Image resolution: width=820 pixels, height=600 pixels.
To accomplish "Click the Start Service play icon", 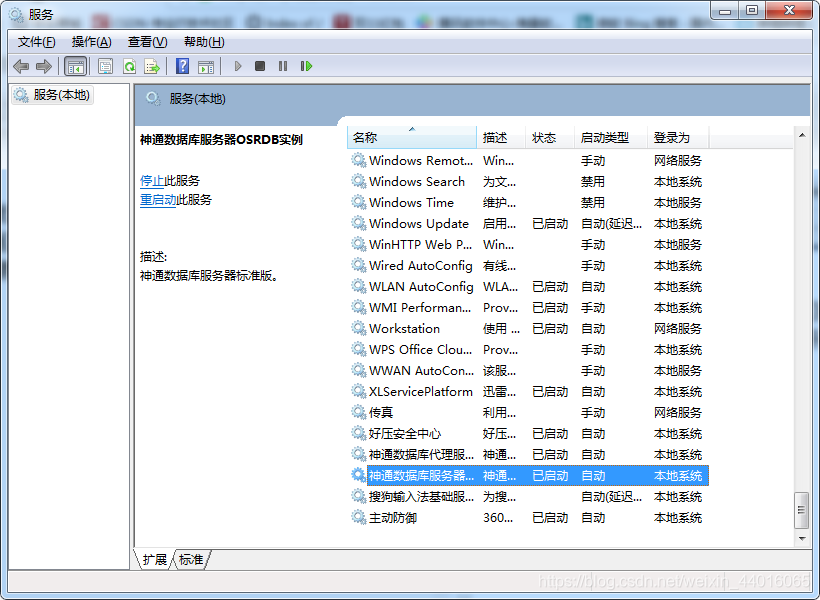I will pyautogui.click(x=238, y=66).
